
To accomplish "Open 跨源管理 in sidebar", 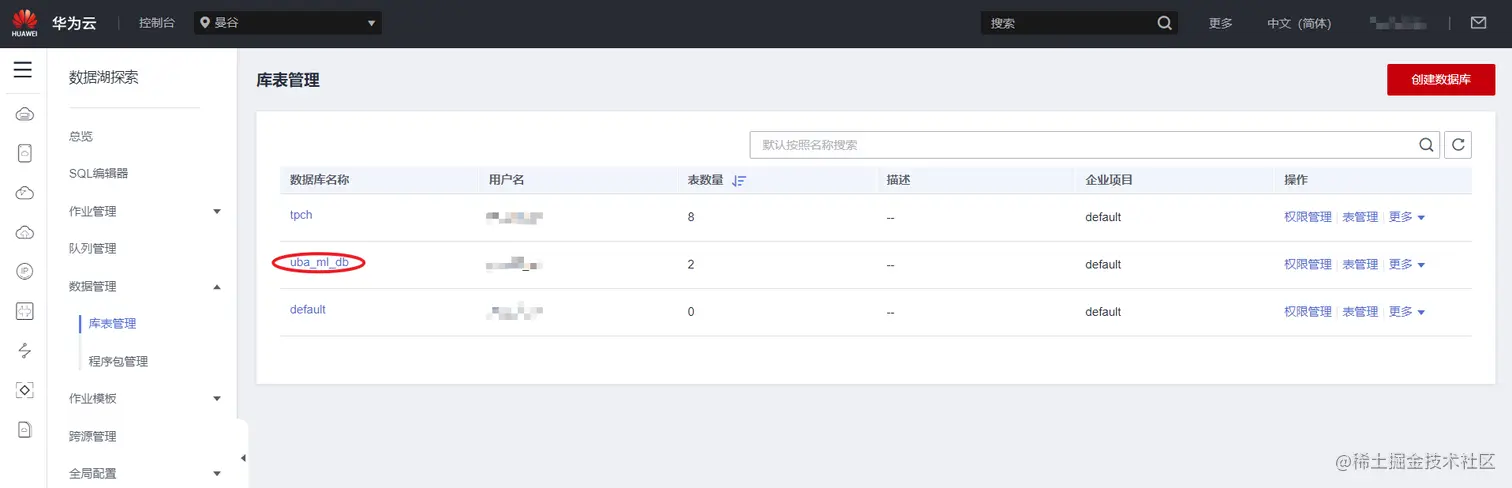I will tap(93, 437).
